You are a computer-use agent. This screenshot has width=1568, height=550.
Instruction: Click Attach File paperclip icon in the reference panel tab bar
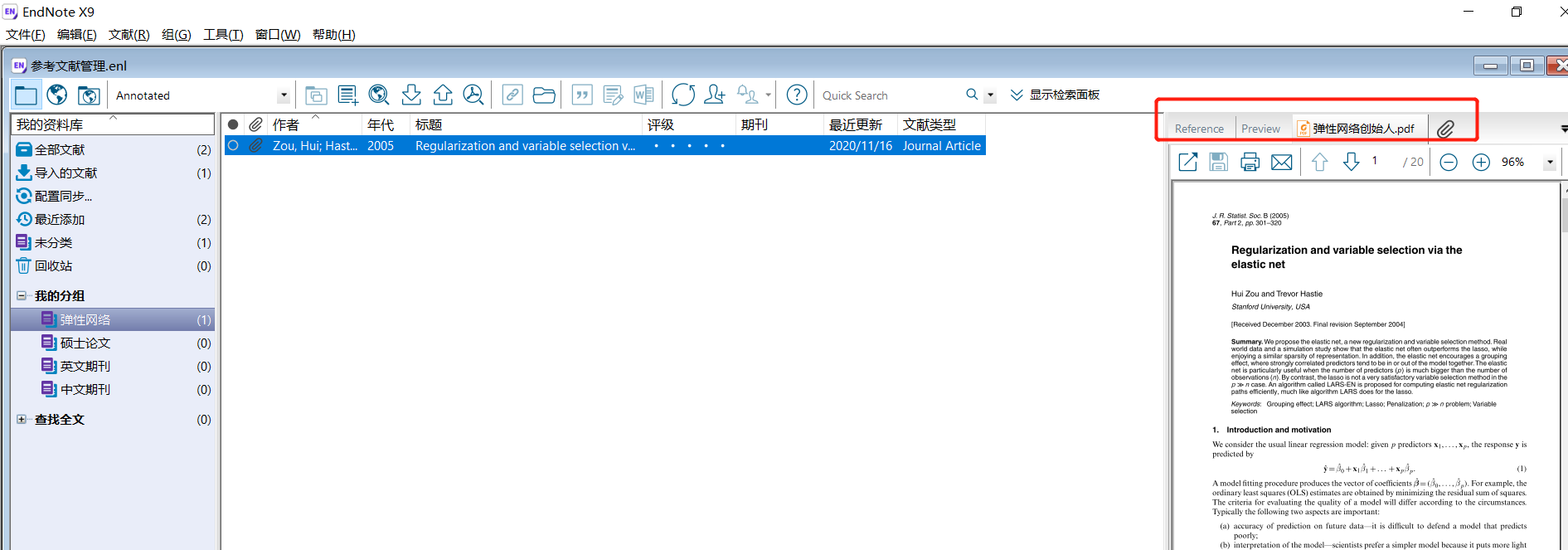point(1445,129)
